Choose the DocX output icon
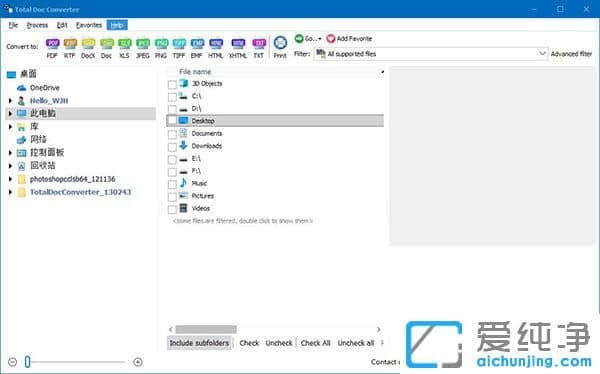The width and height of the screenshot is (600, 374). [x=88, y=43]
